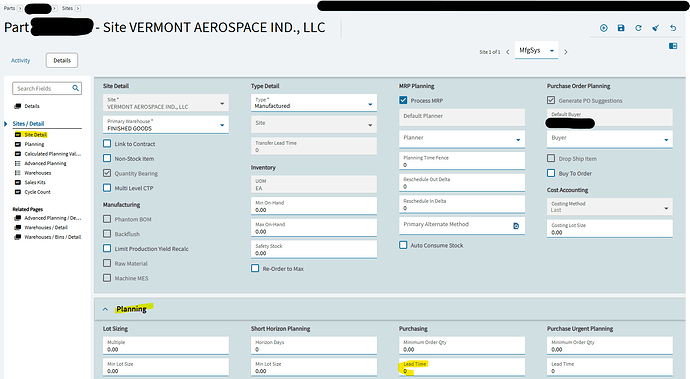690x379 pixels.
Task: Toggle Link to Contract checkbox
Action: pyautogui.click(x=107, y=144)
